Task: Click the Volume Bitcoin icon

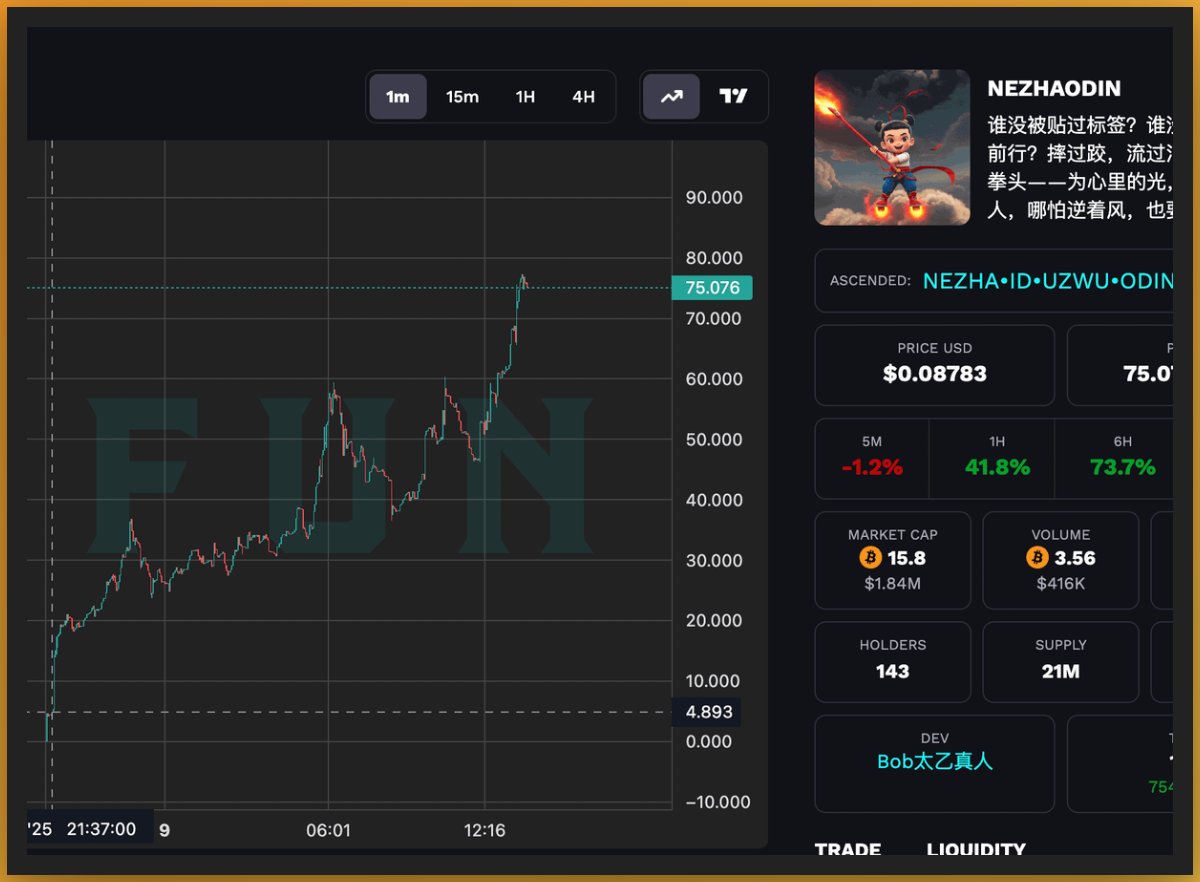Action: click(1037, 558)
